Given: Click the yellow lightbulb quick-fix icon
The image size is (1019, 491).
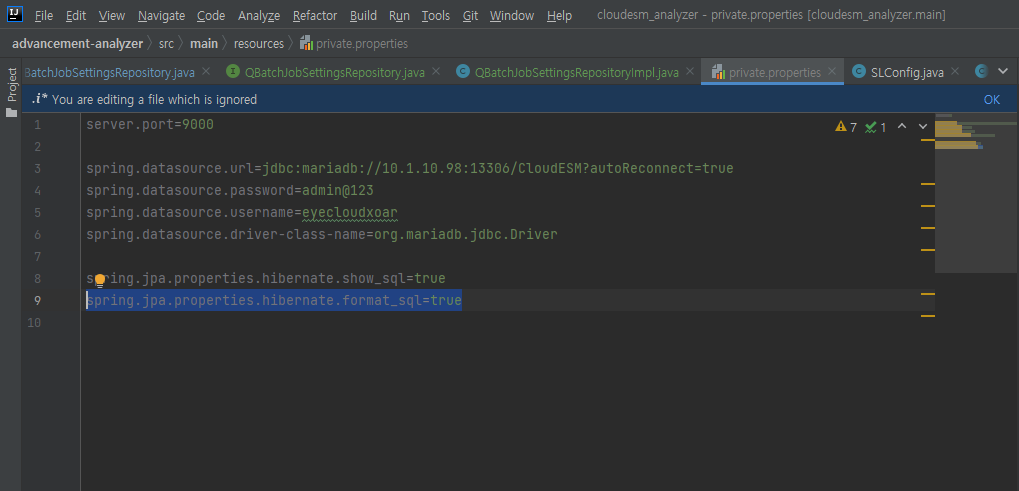Looking at the screenshot, I should 99,280.
